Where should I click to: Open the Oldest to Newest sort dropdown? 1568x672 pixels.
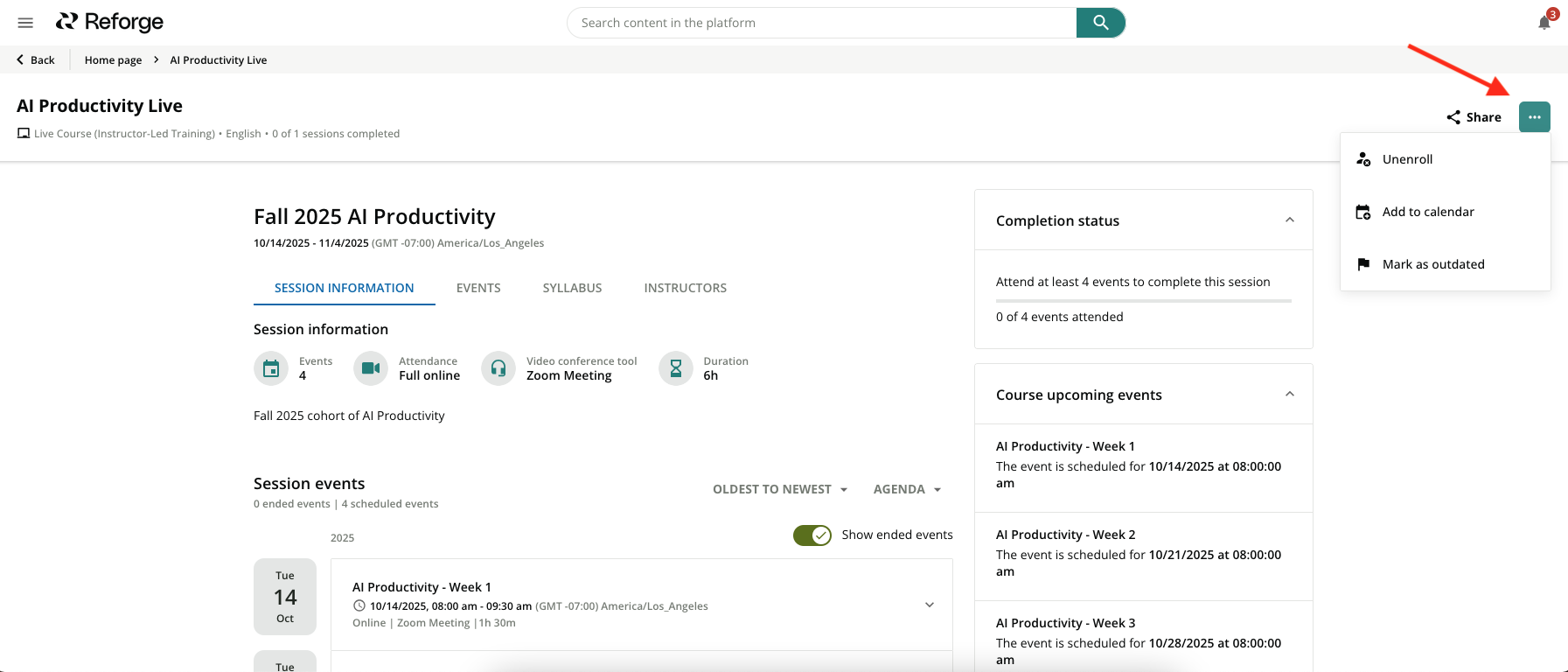[780, 489]
